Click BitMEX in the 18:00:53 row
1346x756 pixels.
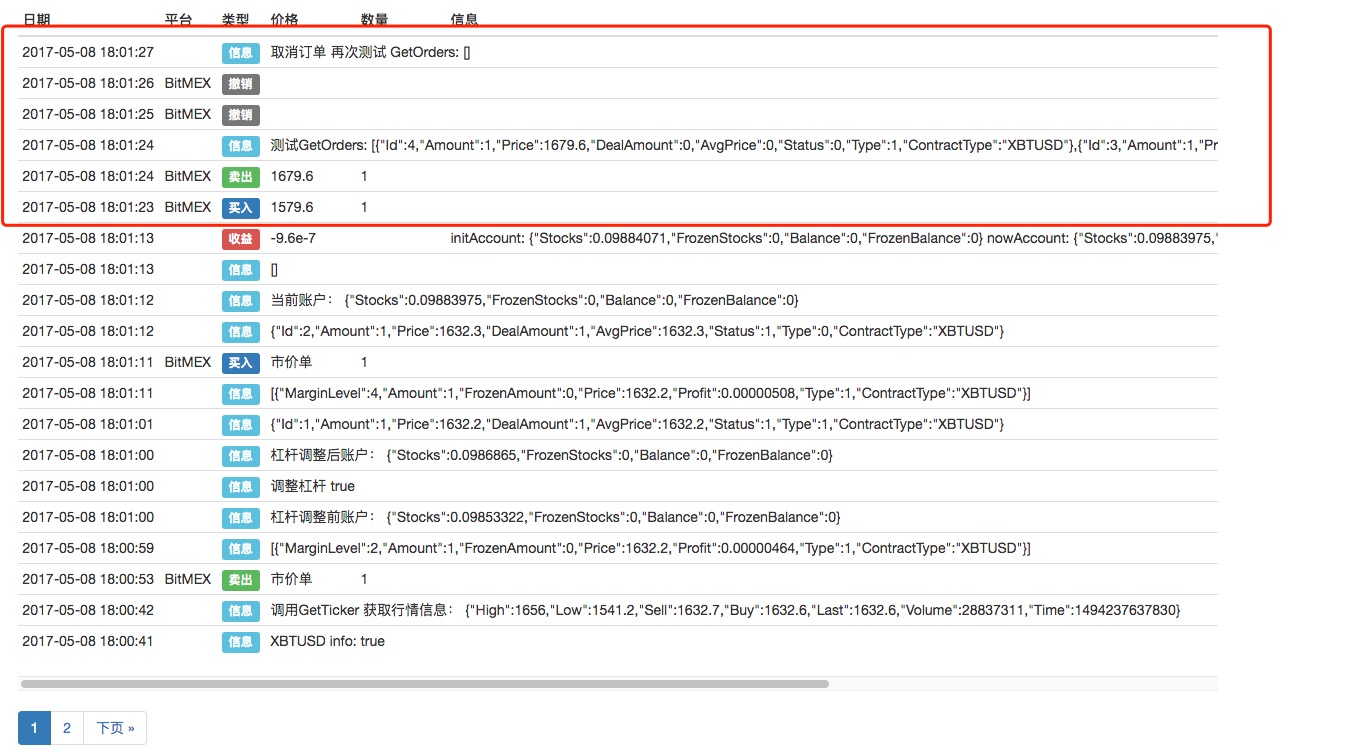pyautogui.click(x=188, y=579)
